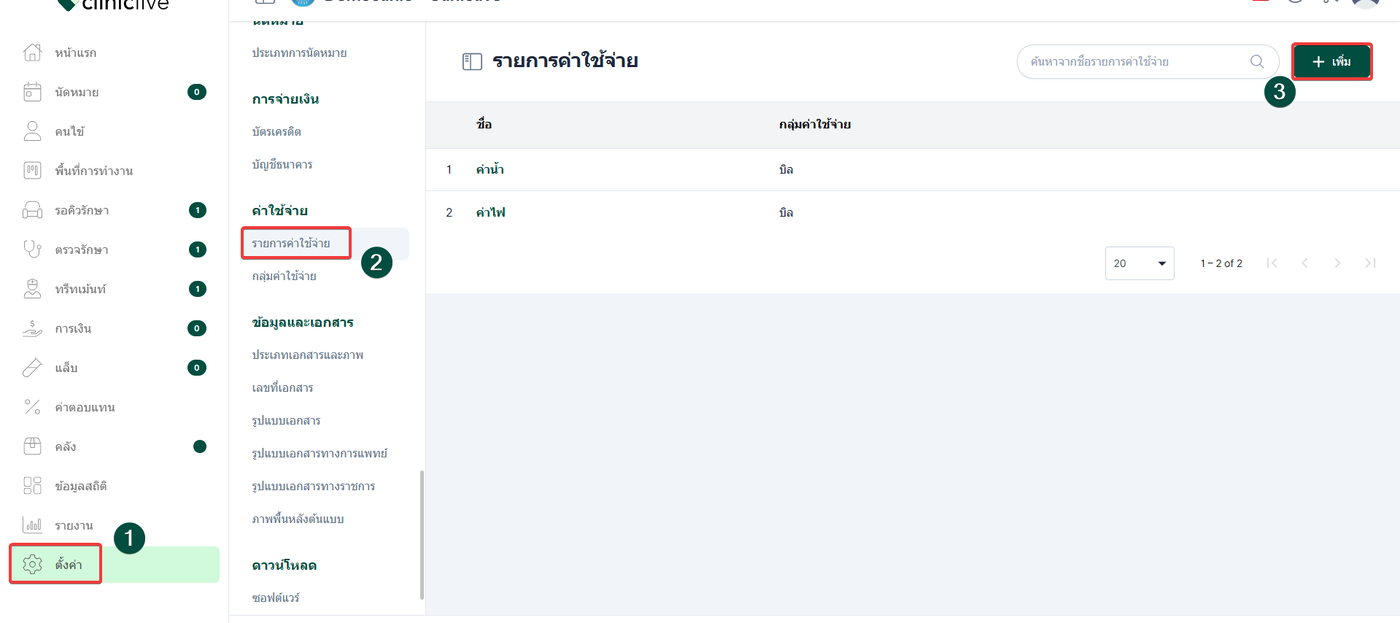Click the bar chart icon รายงาน
The image size is (1400, 623).
[32, 525]
